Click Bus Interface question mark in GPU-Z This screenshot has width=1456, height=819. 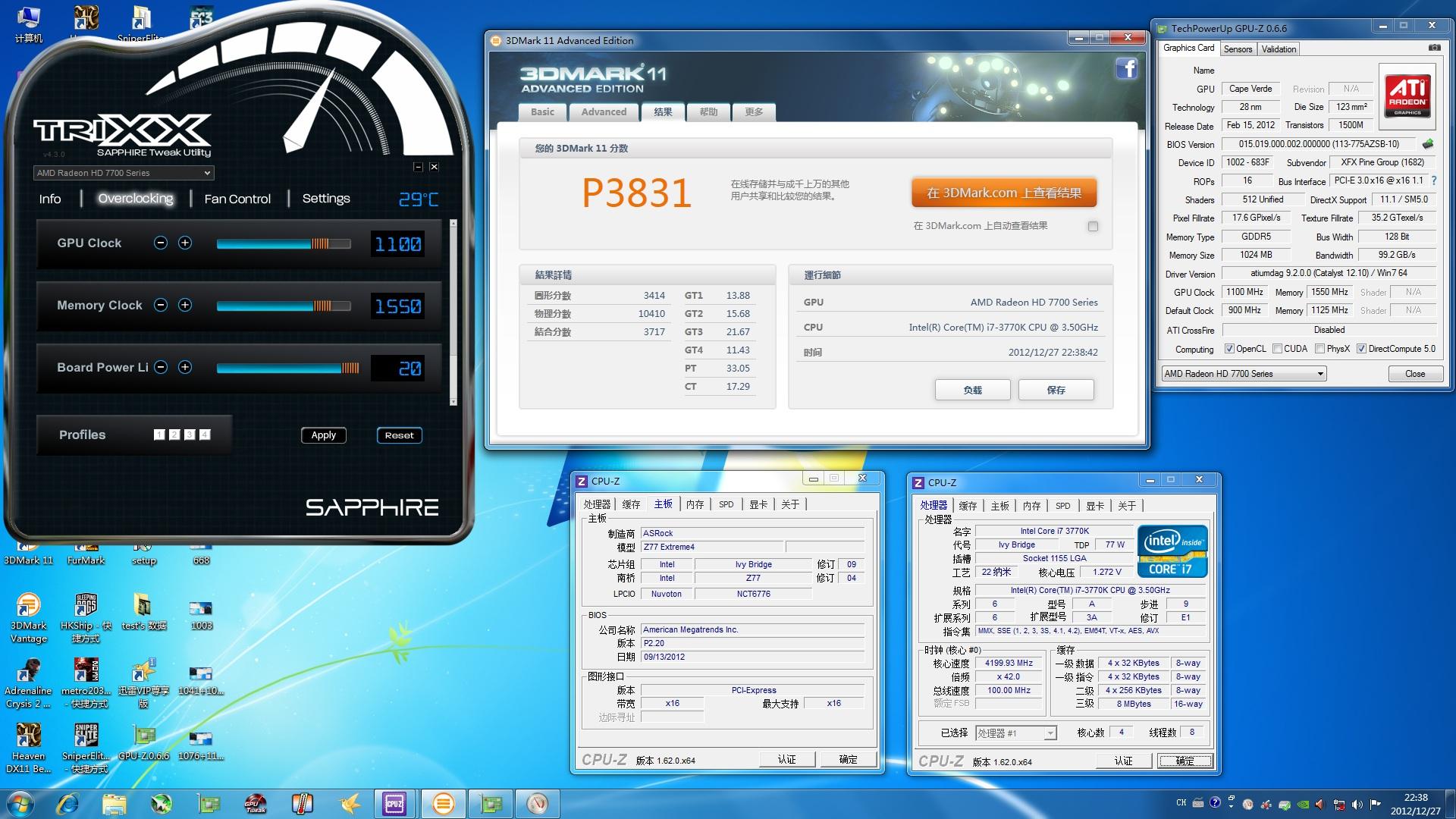1434,180
